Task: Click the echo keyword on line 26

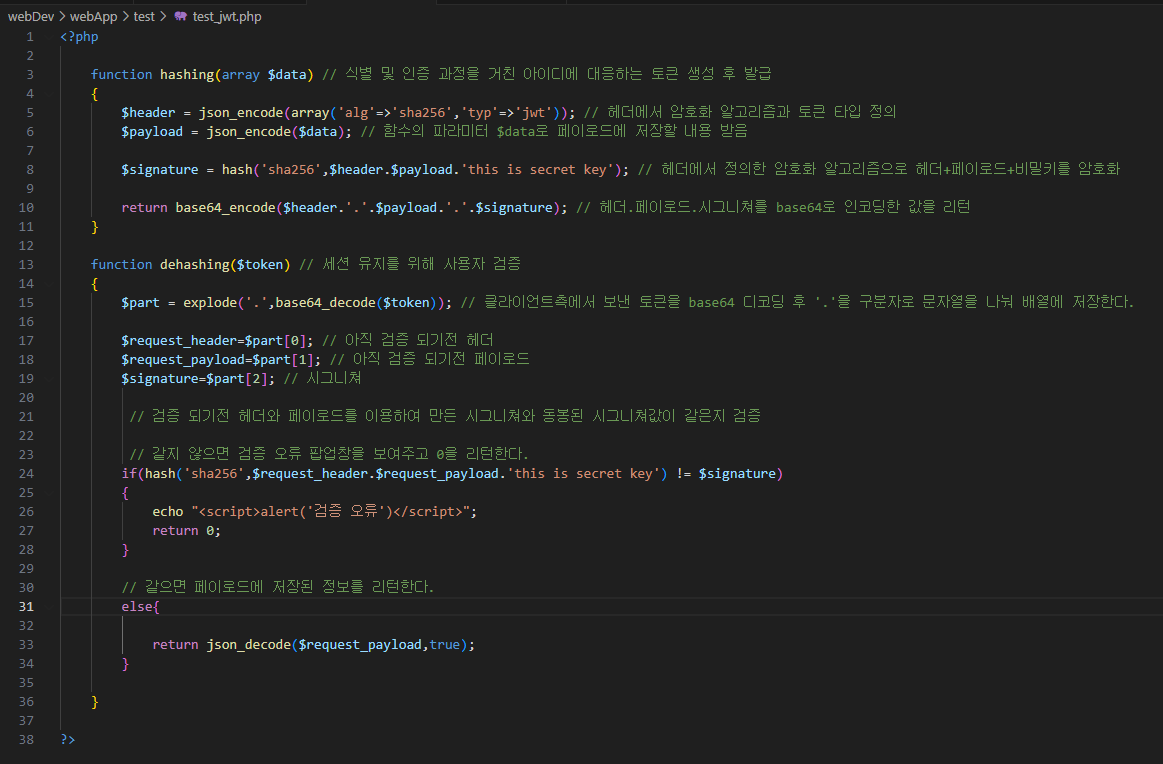Action: (168, 512)
